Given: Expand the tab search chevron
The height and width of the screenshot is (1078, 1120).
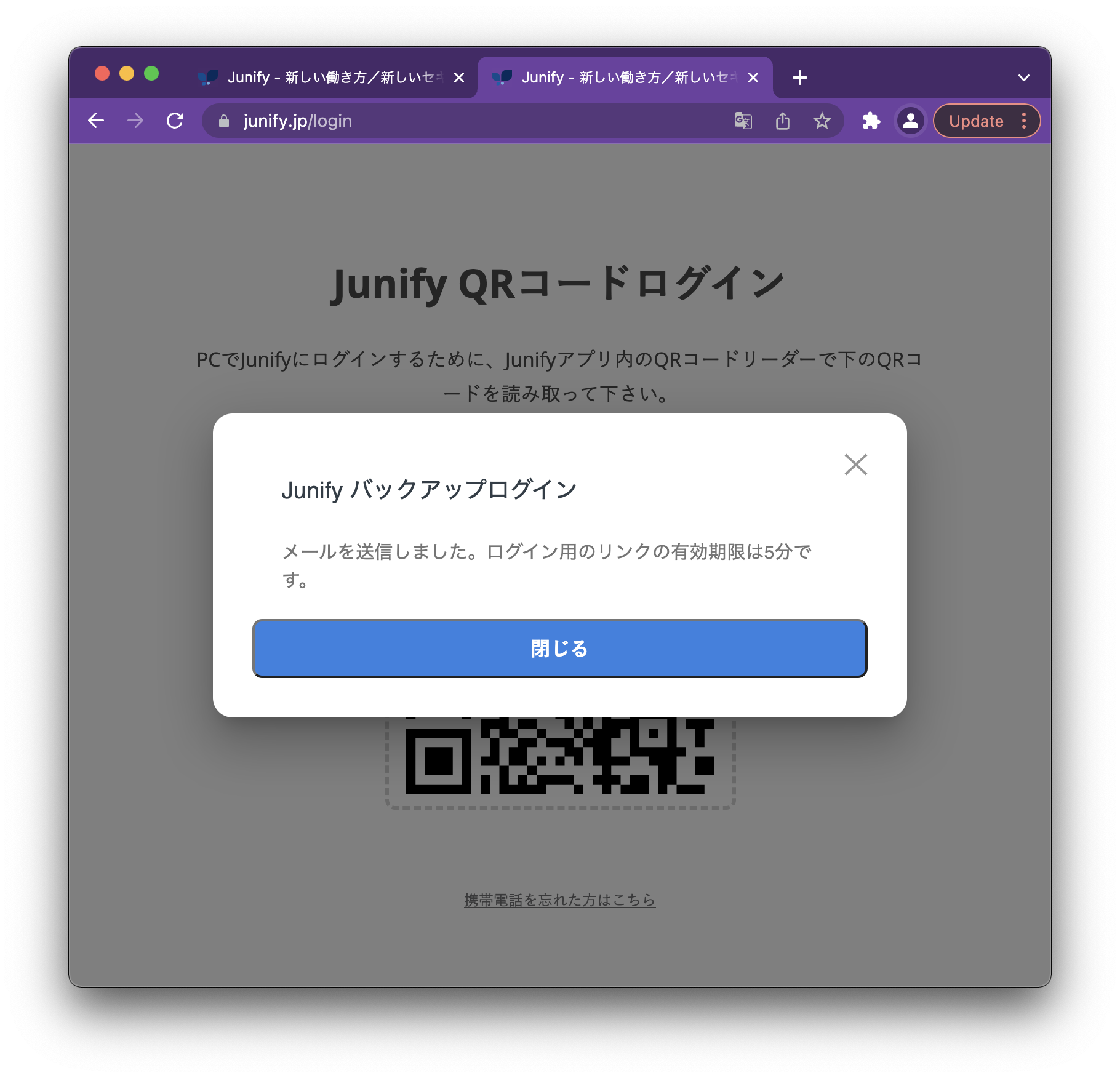Looking at the screenshot, I should tap(1023, 78).
